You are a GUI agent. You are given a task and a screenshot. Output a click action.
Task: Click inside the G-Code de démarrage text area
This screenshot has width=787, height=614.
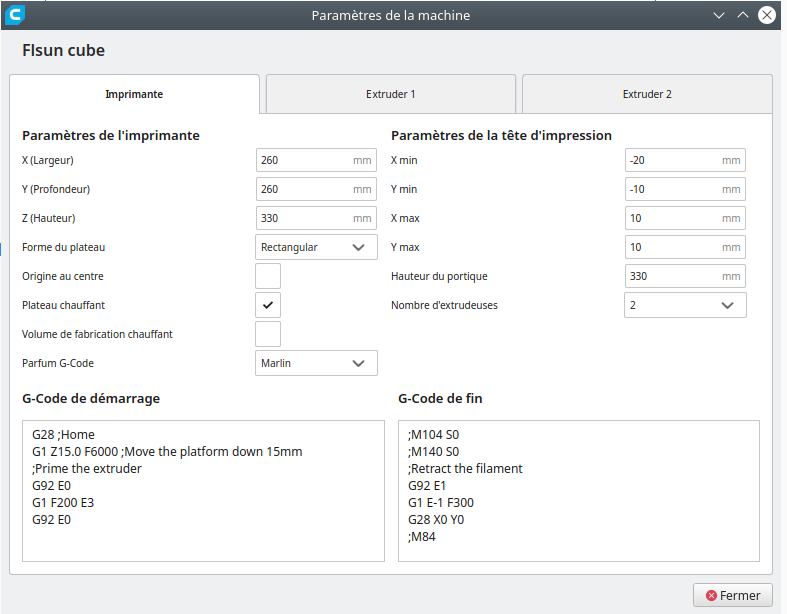[x=203, y=490]
